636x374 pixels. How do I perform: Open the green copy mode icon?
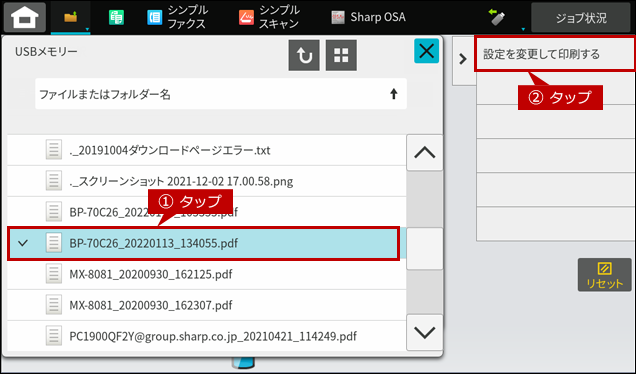point(116,17)
